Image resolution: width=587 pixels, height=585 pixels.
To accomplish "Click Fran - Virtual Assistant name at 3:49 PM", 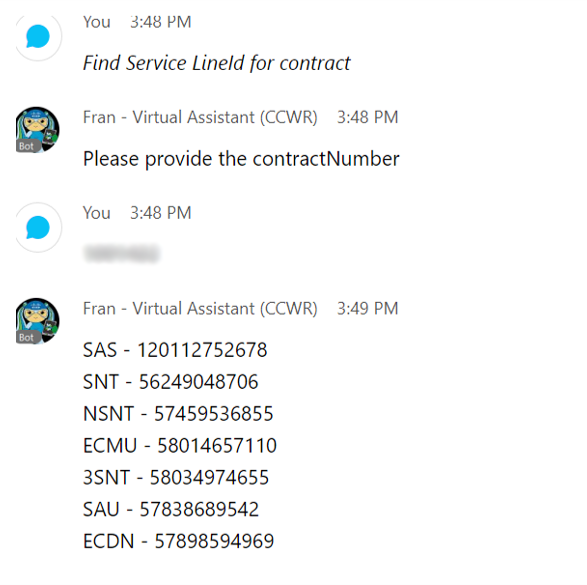I will click(200, 308).
